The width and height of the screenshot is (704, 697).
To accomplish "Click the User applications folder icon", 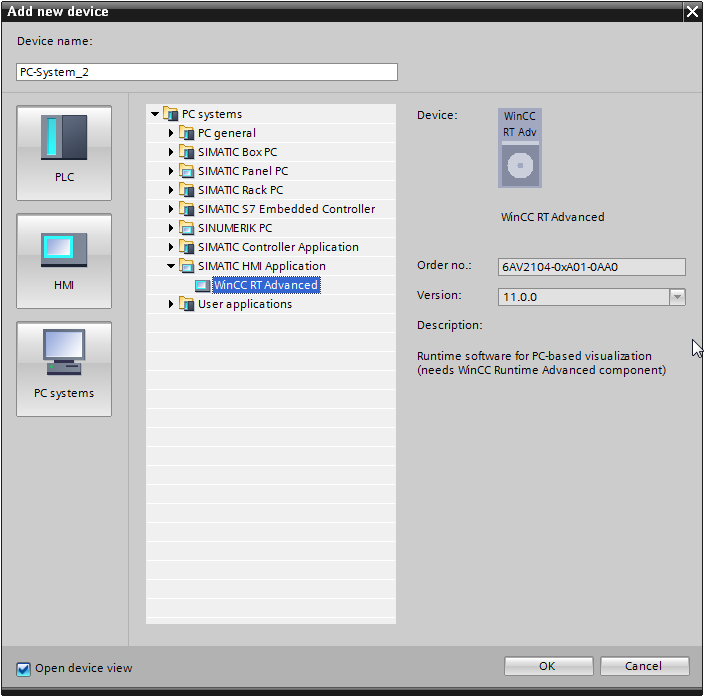I will pos(187,304).
